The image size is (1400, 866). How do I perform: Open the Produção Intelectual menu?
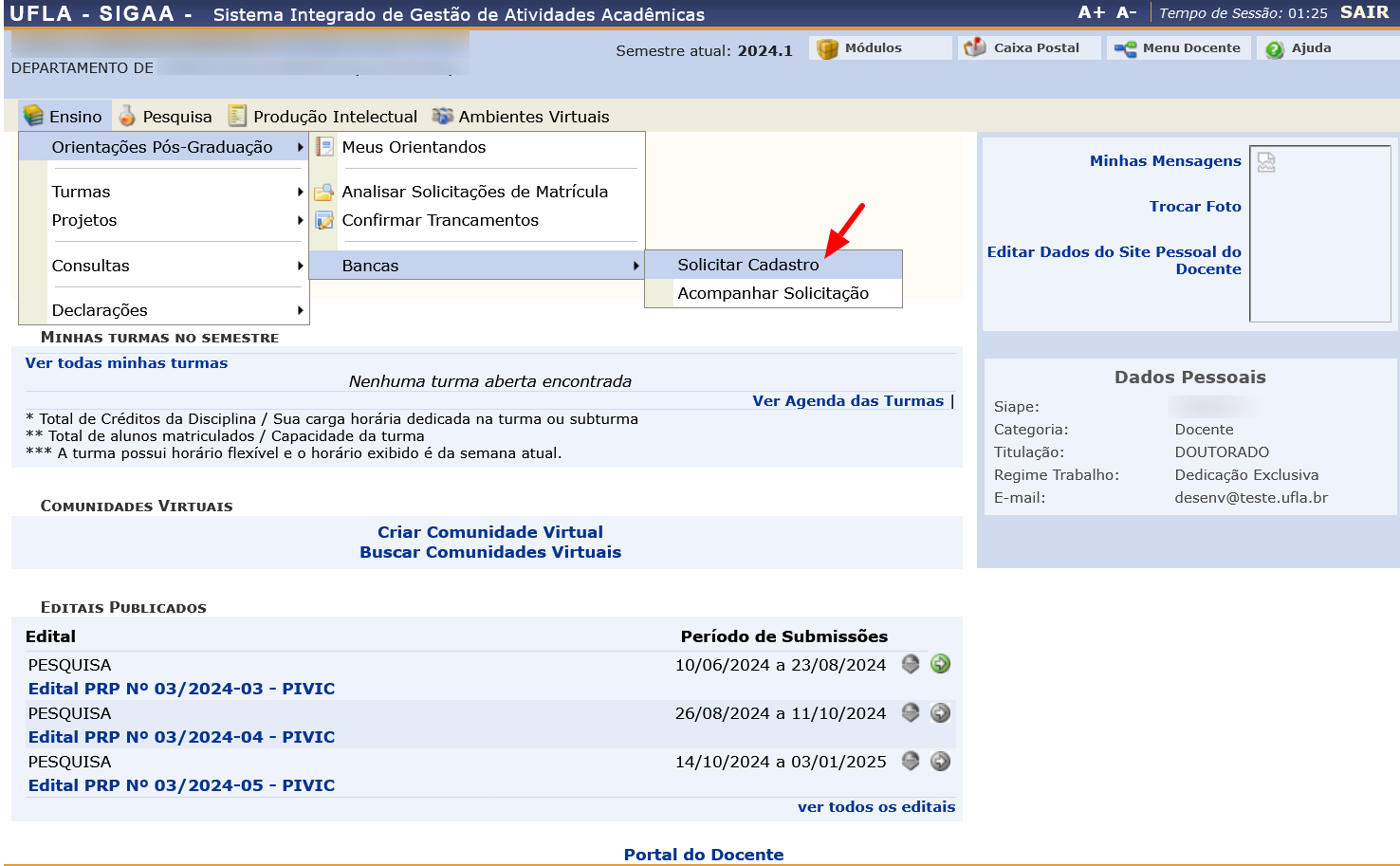[322, 116]
